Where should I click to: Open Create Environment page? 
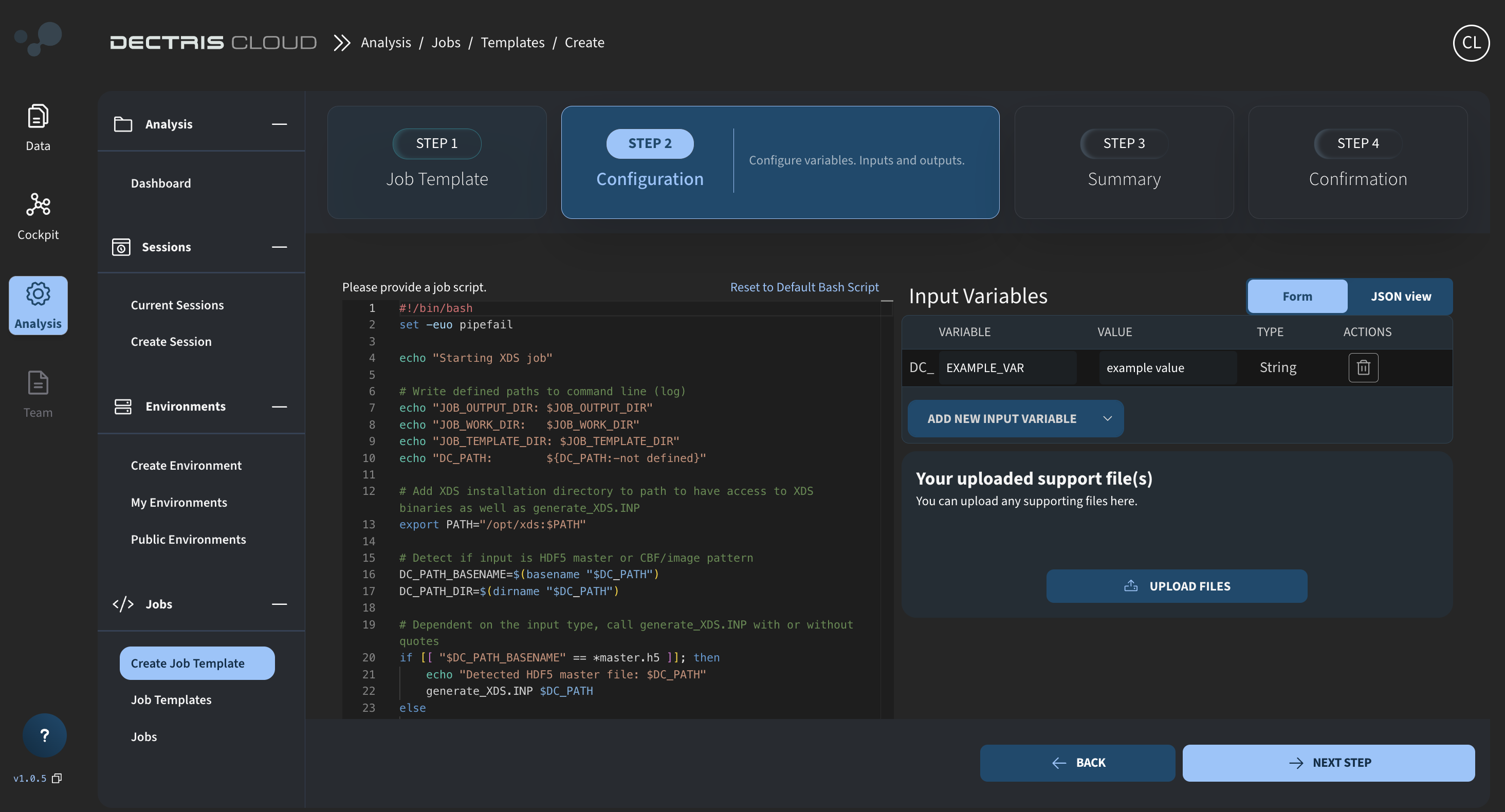186,466
